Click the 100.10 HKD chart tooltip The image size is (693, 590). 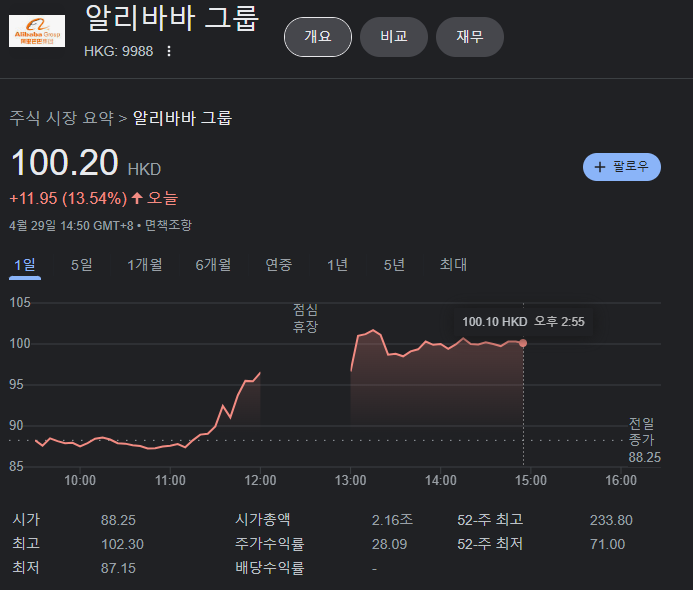[524, 322]
